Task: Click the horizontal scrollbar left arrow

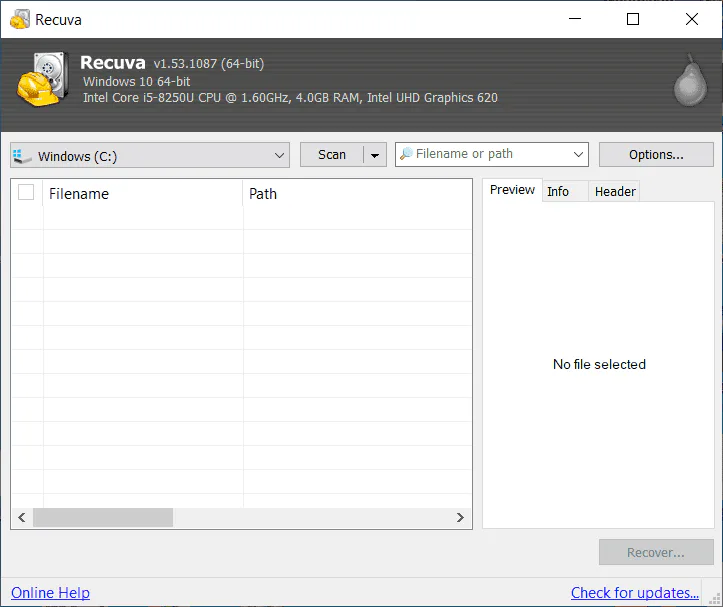Action: pos(22,518)
